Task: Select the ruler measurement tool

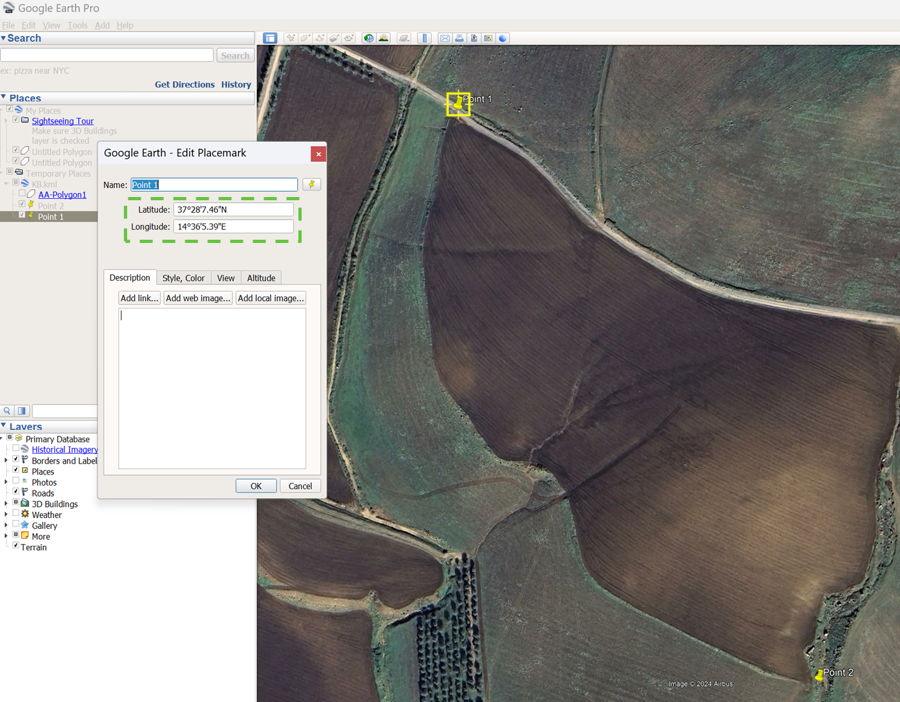Action: (x=425, y=38)
